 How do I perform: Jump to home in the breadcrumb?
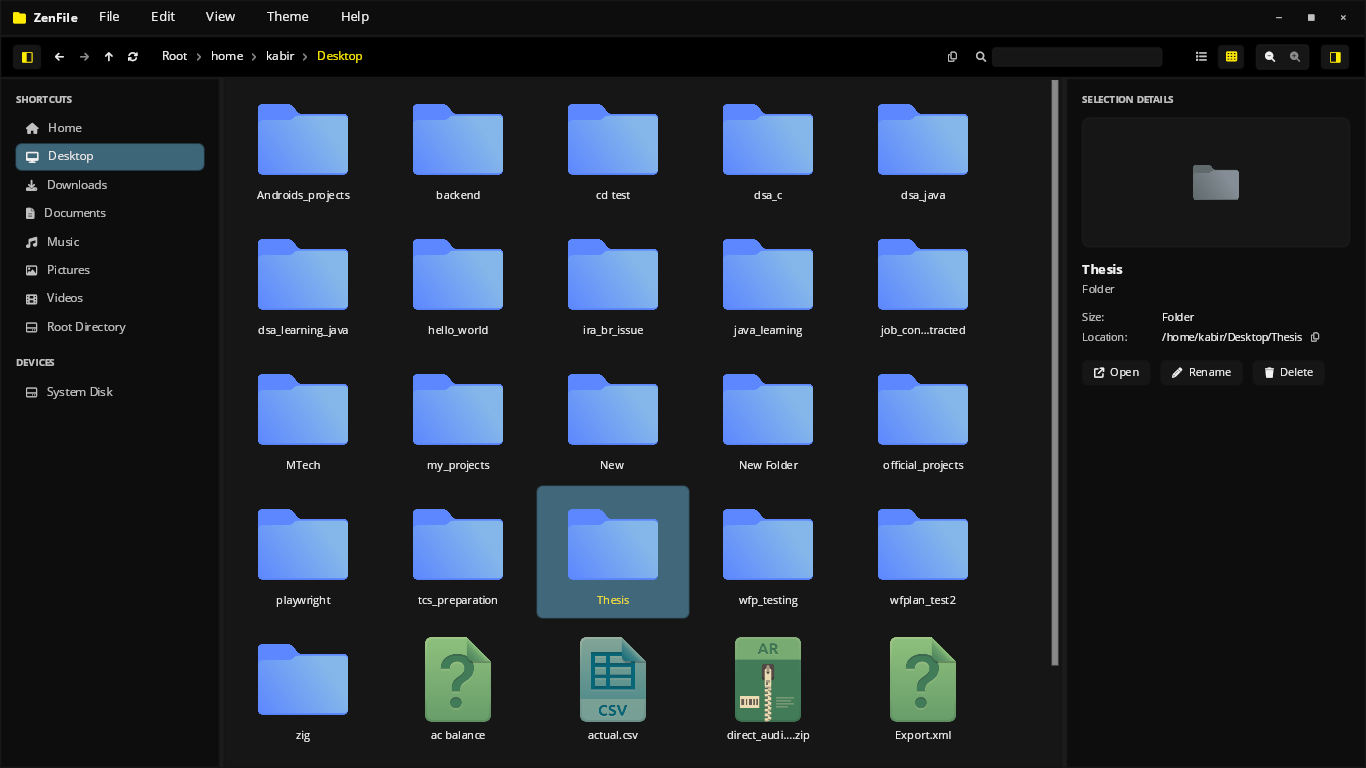pos(227,56)
